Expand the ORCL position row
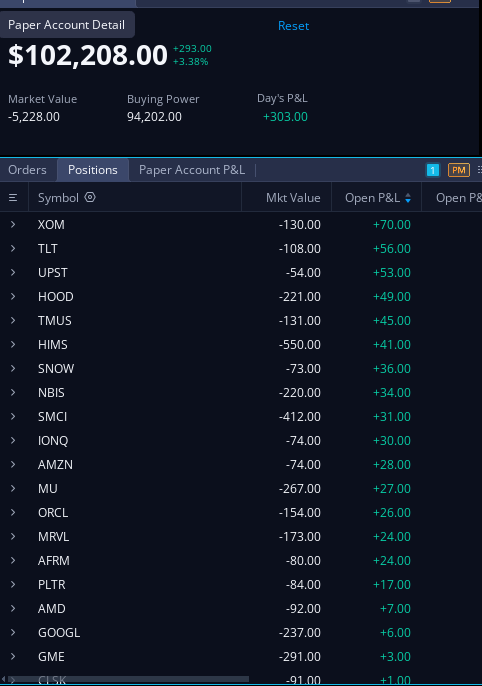Image resolution: width=482 pixels, height=686 pixels. point(13,512)
